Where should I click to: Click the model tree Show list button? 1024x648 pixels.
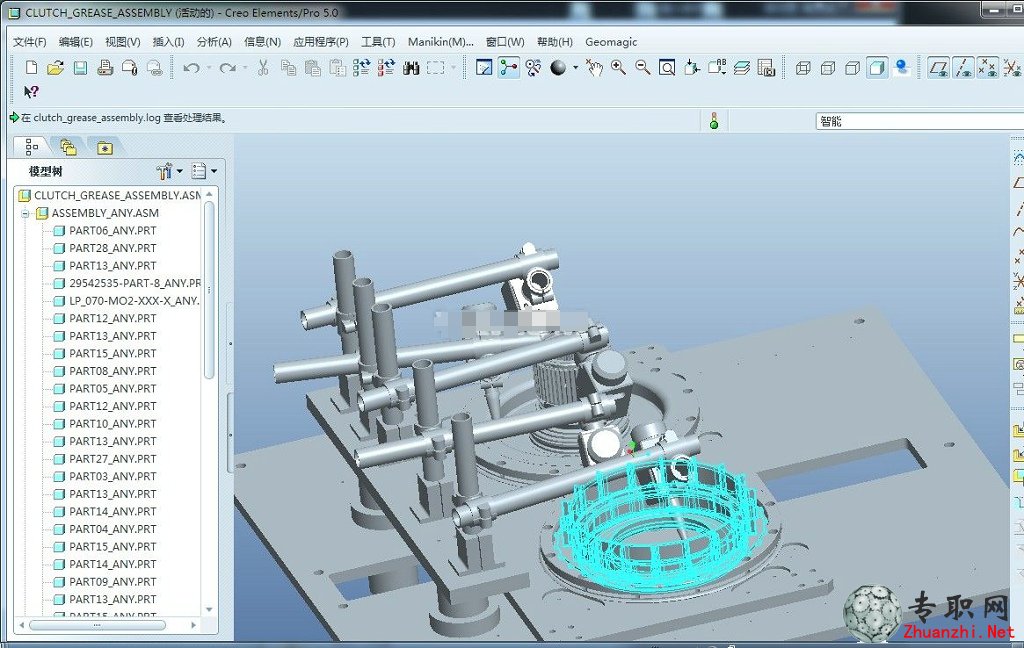[x=199, y=171]
